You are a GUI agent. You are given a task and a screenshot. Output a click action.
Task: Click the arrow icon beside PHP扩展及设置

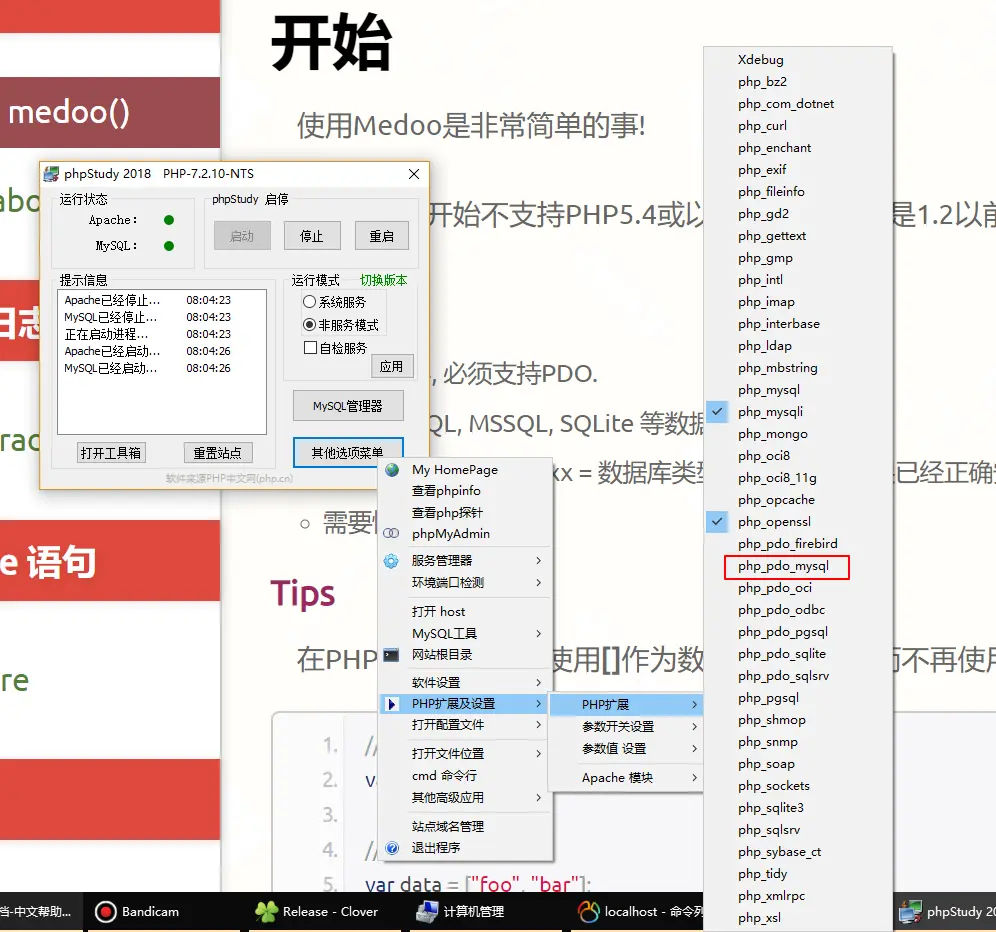[x=391, y=704]
